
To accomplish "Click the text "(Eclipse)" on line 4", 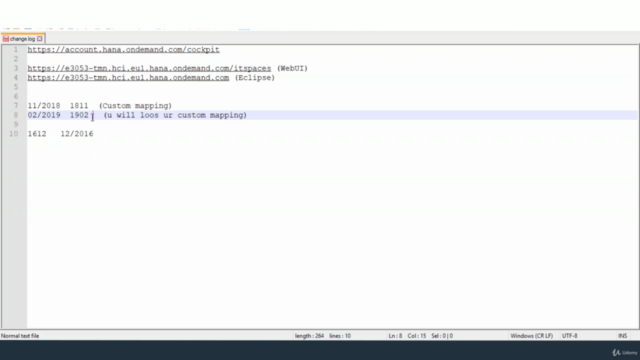I will pos(255,78).
